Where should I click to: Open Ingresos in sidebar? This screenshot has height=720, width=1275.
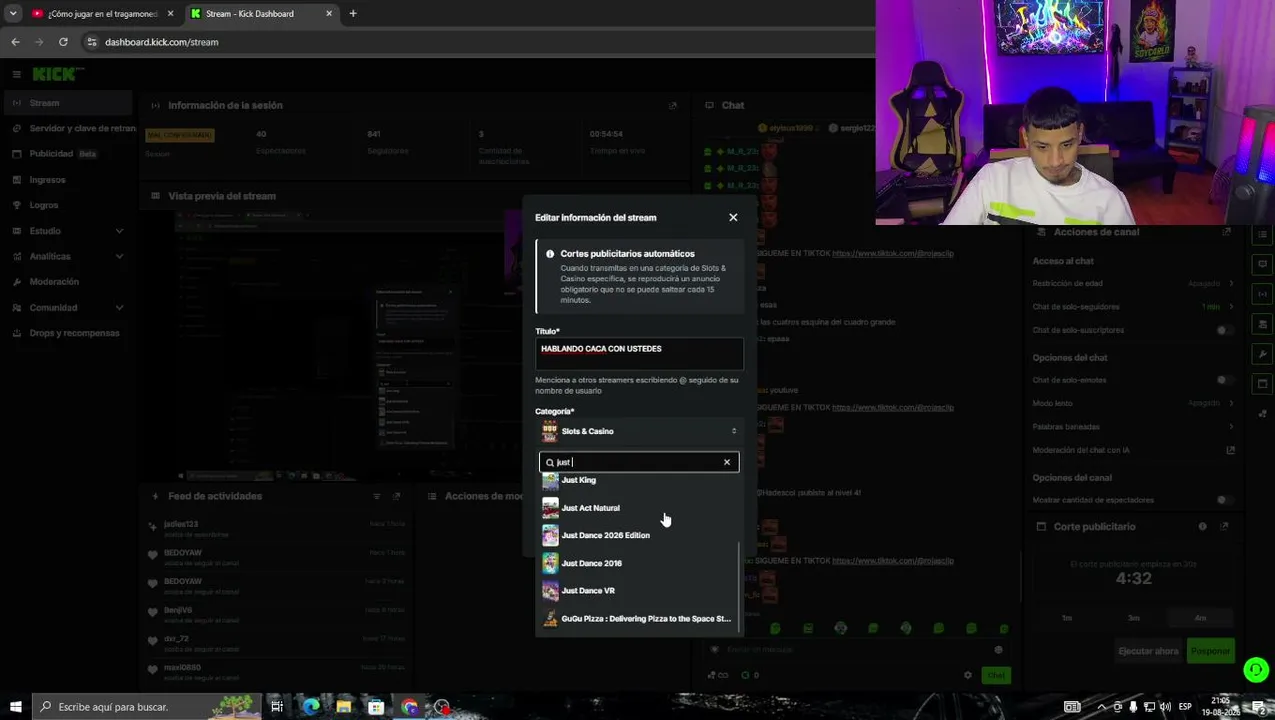click(x=70, y=180)
